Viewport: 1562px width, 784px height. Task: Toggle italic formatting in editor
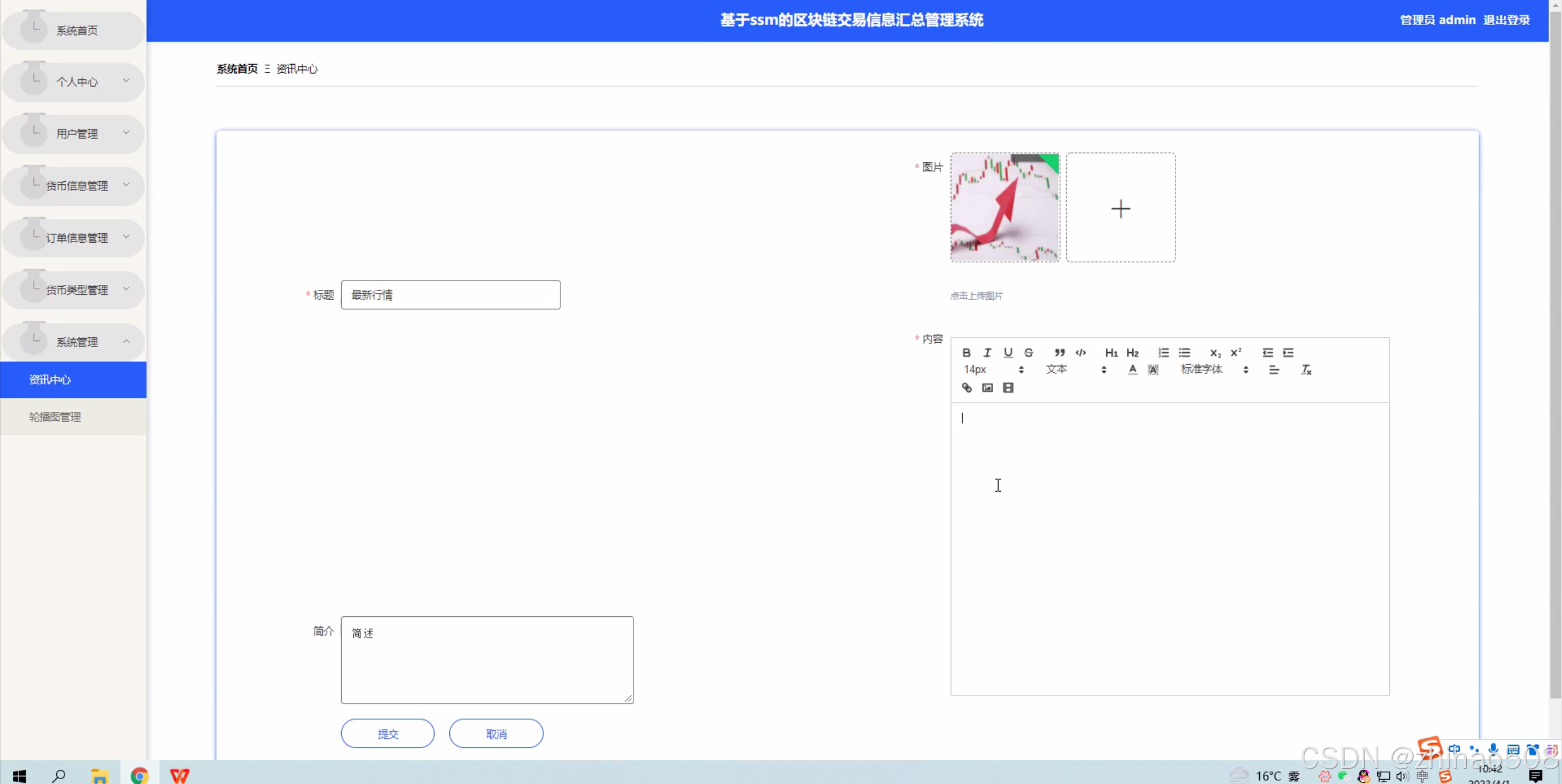987,353
